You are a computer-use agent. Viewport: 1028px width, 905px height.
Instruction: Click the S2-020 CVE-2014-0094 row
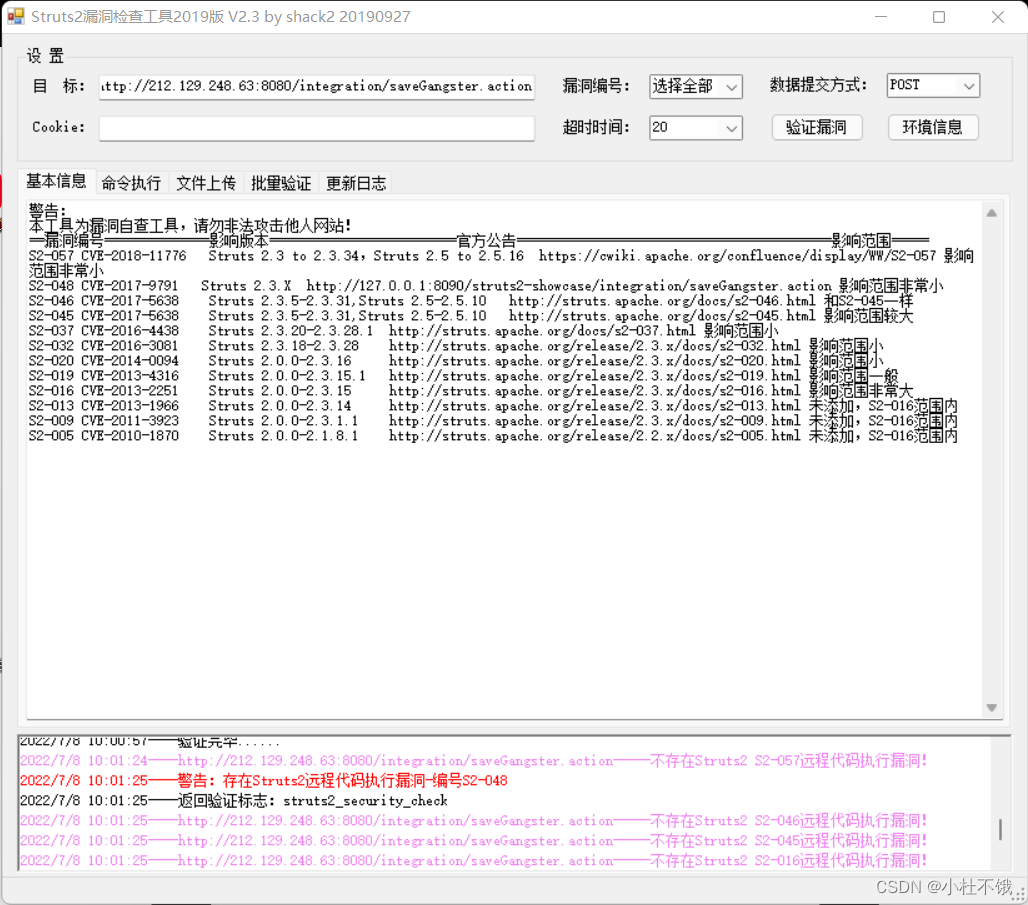tap(456, 361)
